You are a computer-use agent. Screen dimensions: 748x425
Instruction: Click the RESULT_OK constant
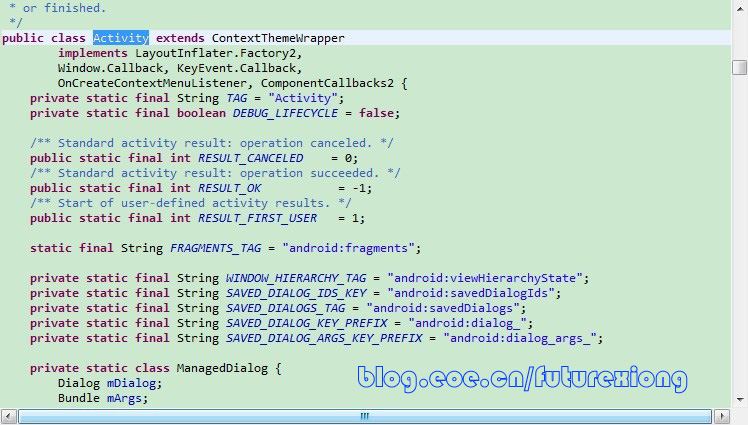pyautogui.click(x=229, y=188)
